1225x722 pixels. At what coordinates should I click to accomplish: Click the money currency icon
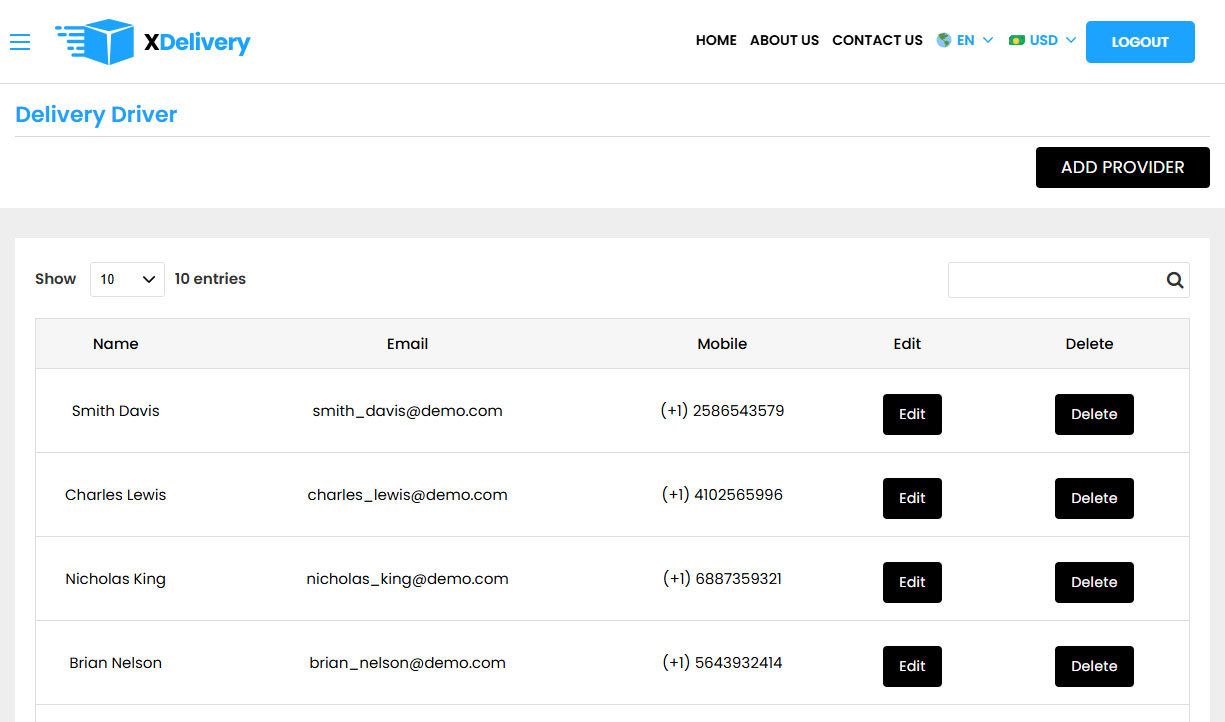1017,40
